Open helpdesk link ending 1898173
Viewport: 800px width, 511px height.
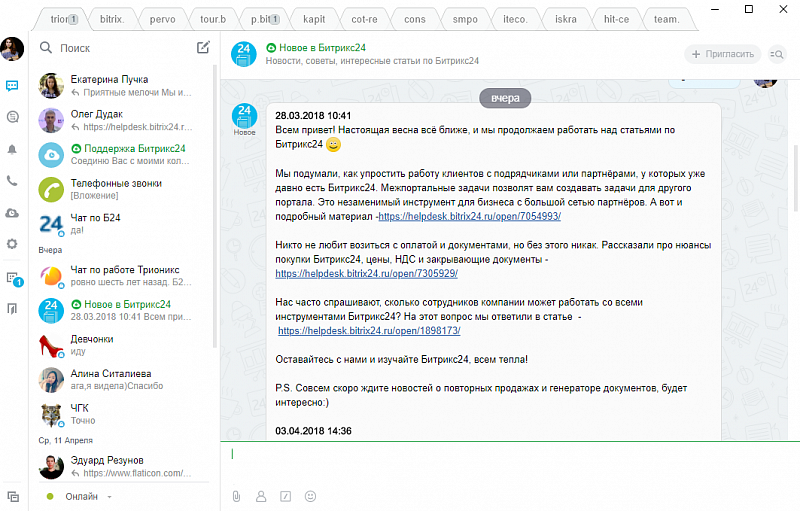[x=369, y=330]
